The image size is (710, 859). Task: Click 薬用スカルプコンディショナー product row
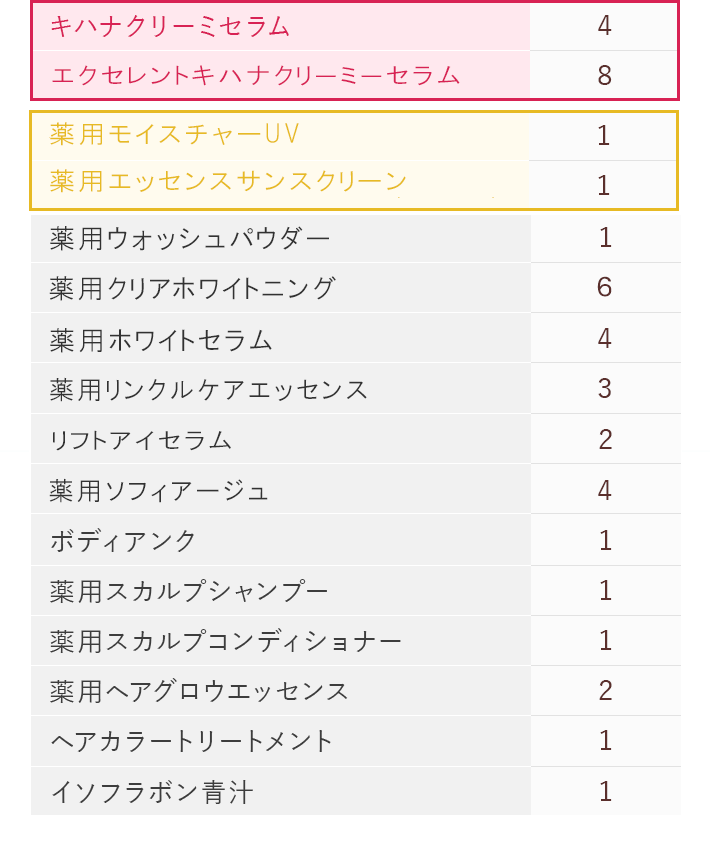(x=356, y=641)
